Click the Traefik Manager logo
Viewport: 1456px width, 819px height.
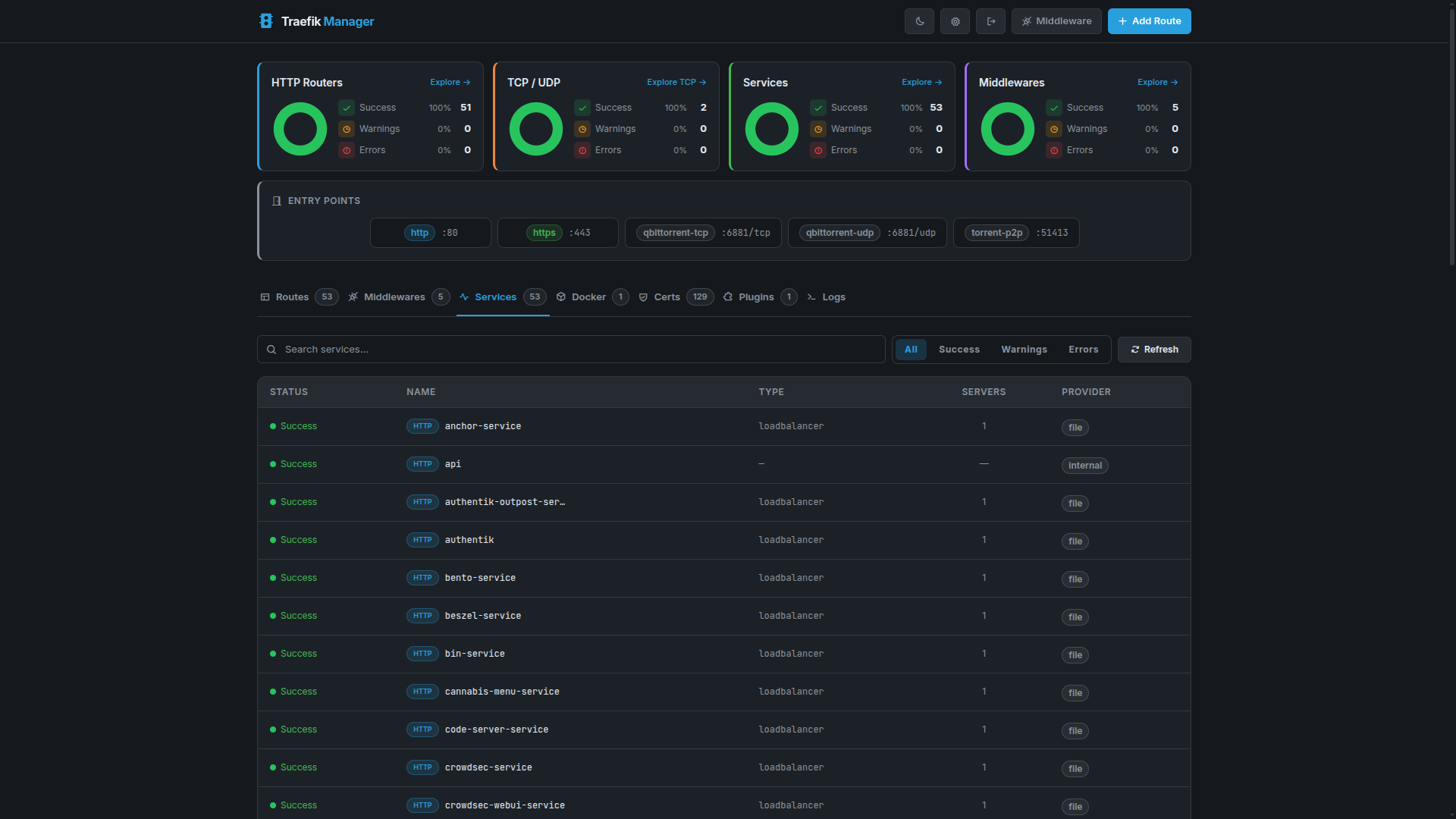[266, 21]
